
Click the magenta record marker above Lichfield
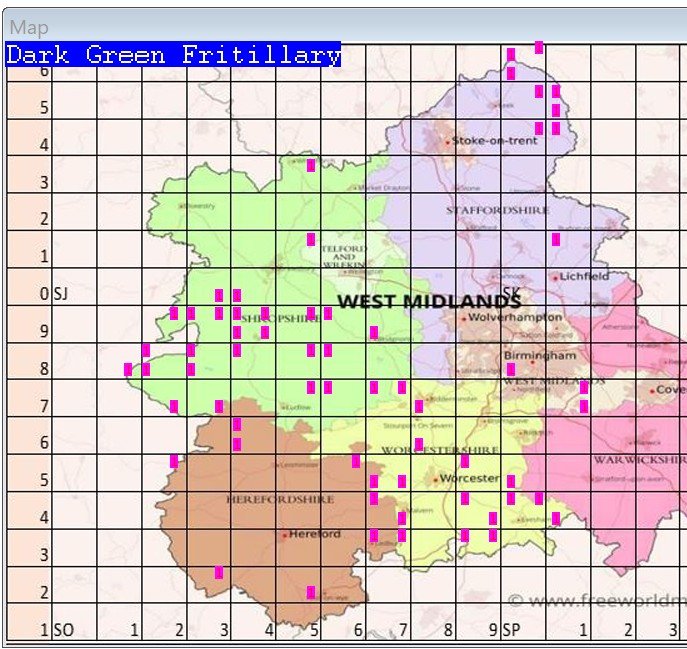(x=556, y=239)
